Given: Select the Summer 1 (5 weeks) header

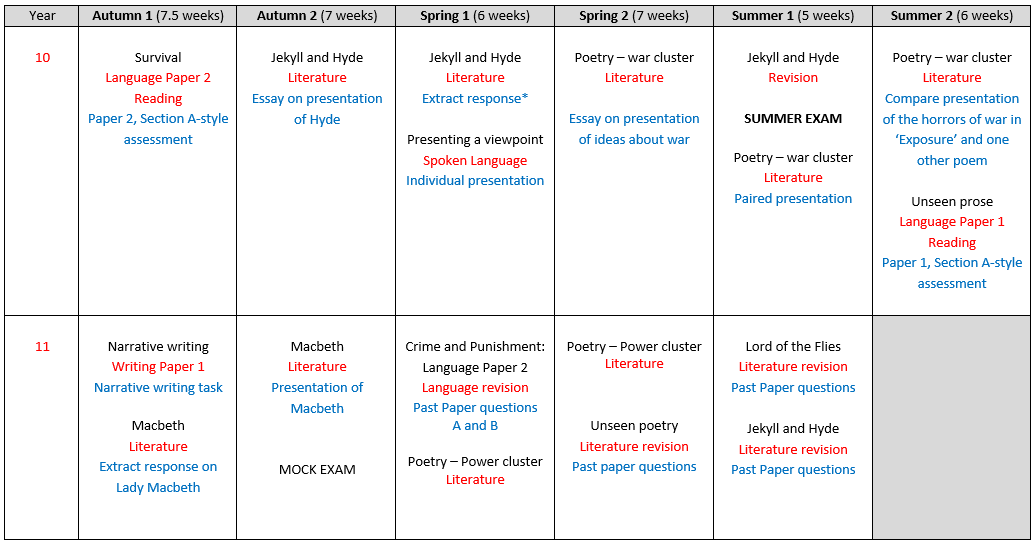Looking at the screenshot, I should coord(793,15).
